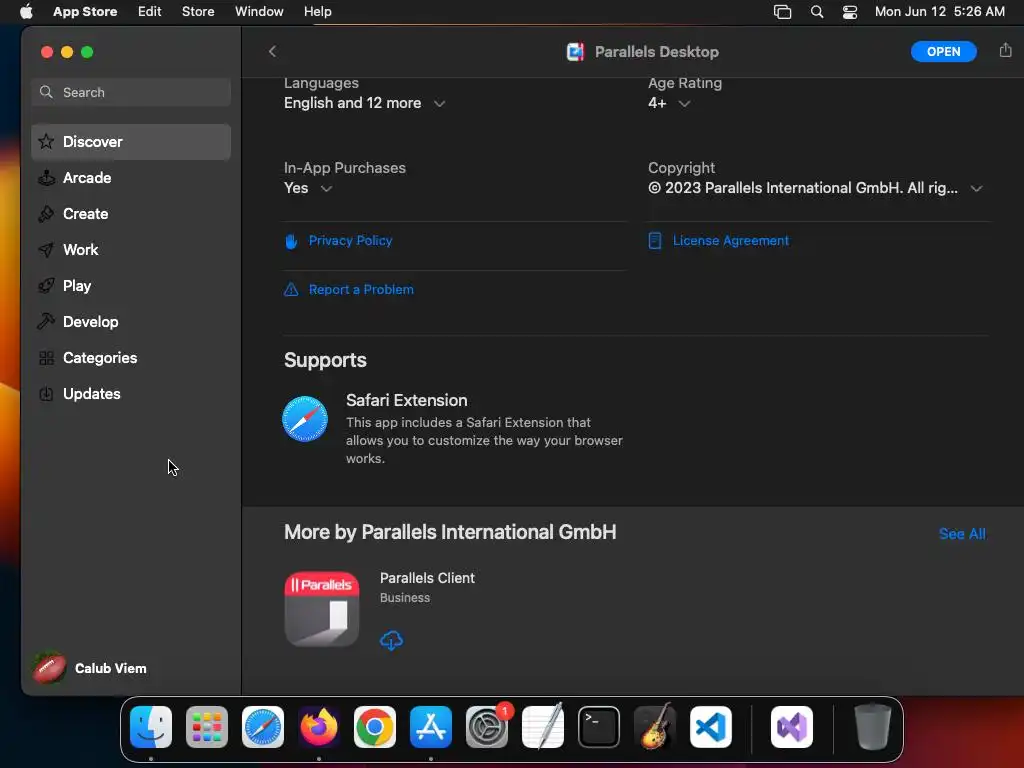This screenshot has width=1024, height=768.
Task: Open the Parallels Client app thumbnail
Action: [x=322, y=609]
